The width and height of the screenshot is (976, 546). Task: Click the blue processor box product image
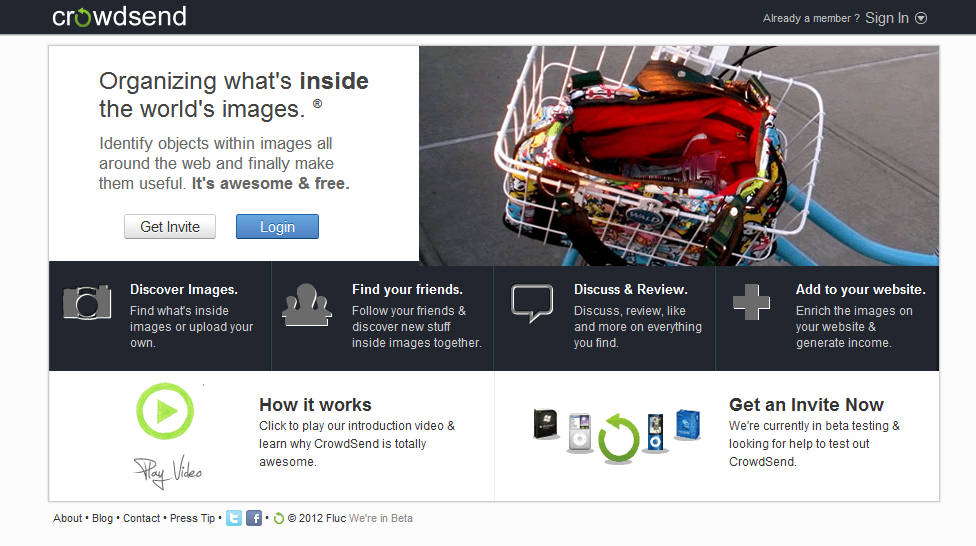(688, 425)
